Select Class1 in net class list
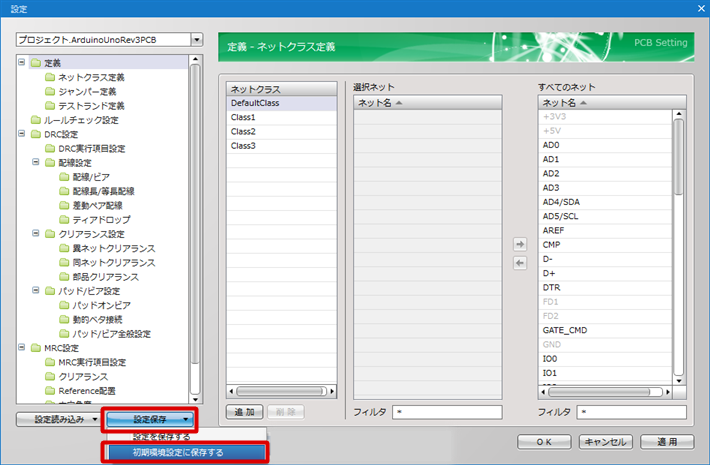 [x=282, y=117]
